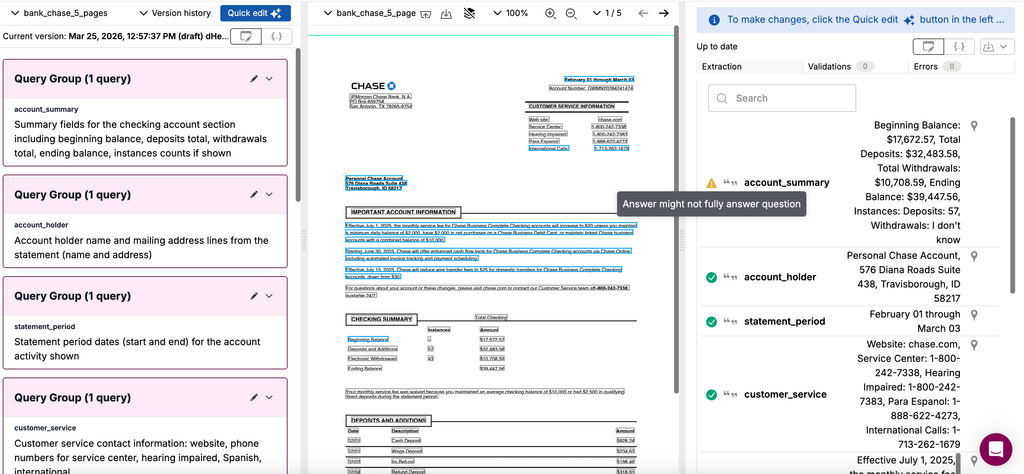This screenshot has height=474, width=1024.
Task: Select the account_holder result label
Action: point(780,277)
